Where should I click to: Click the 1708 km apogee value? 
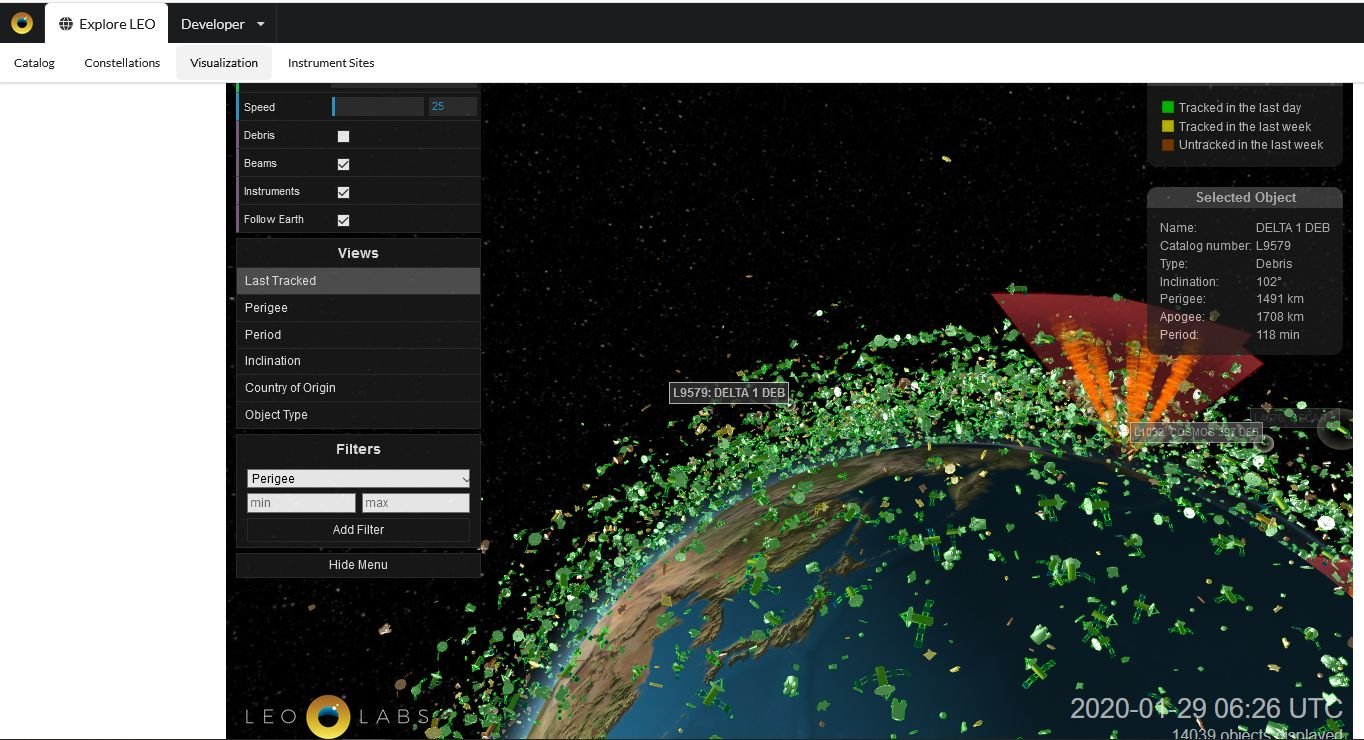(1280, 317)
